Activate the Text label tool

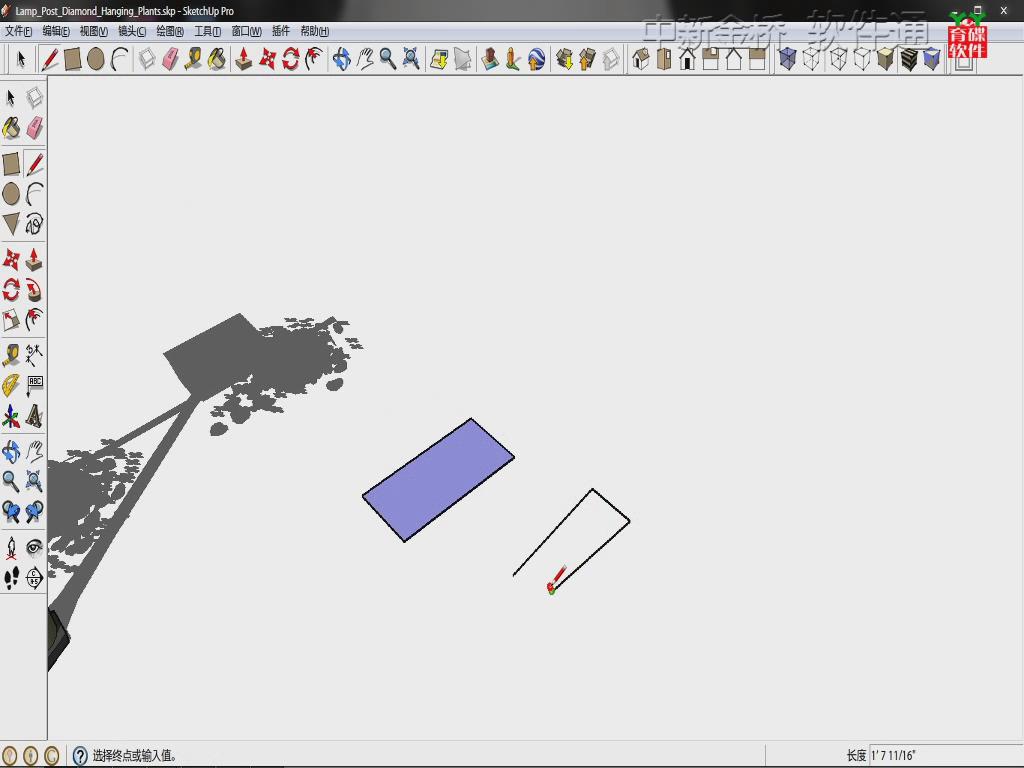click(35, 385)
